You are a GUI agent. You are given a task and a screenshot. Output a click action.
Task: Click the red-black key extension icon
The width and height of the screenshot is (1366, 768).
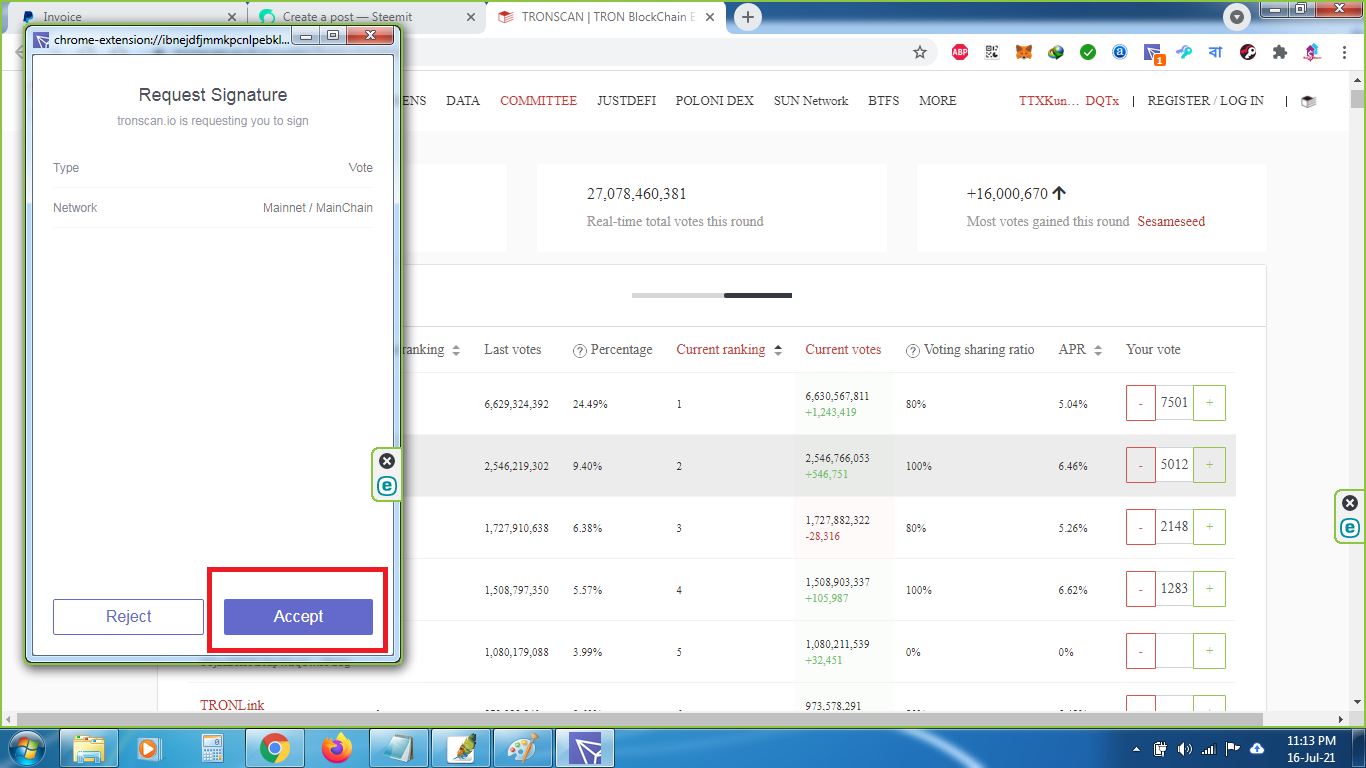(1248, 52)
